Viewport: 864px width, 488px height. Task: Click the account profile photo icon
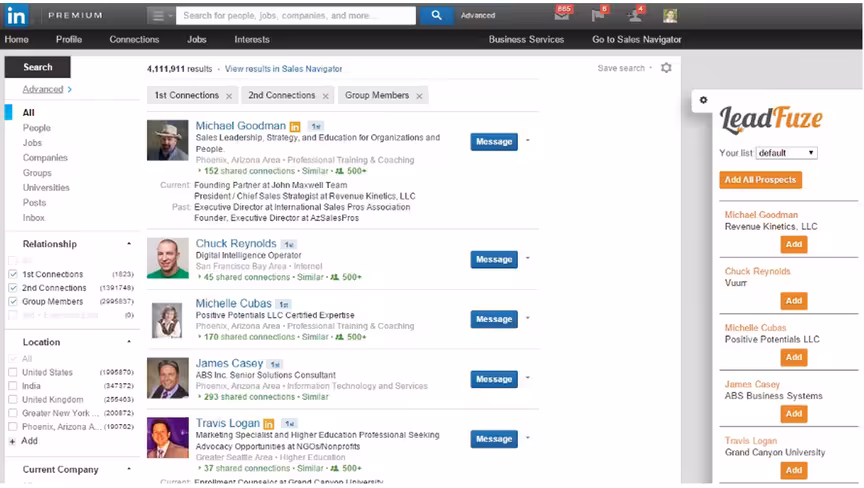670,16
